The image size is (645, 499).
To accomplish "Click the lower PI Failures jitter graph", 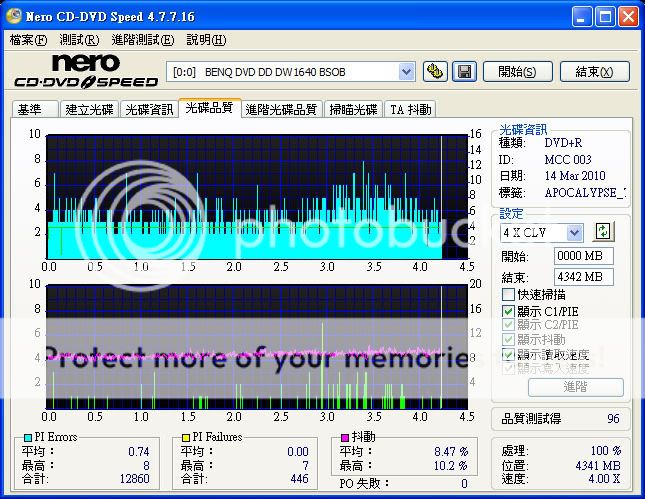I will pos(257,346).
